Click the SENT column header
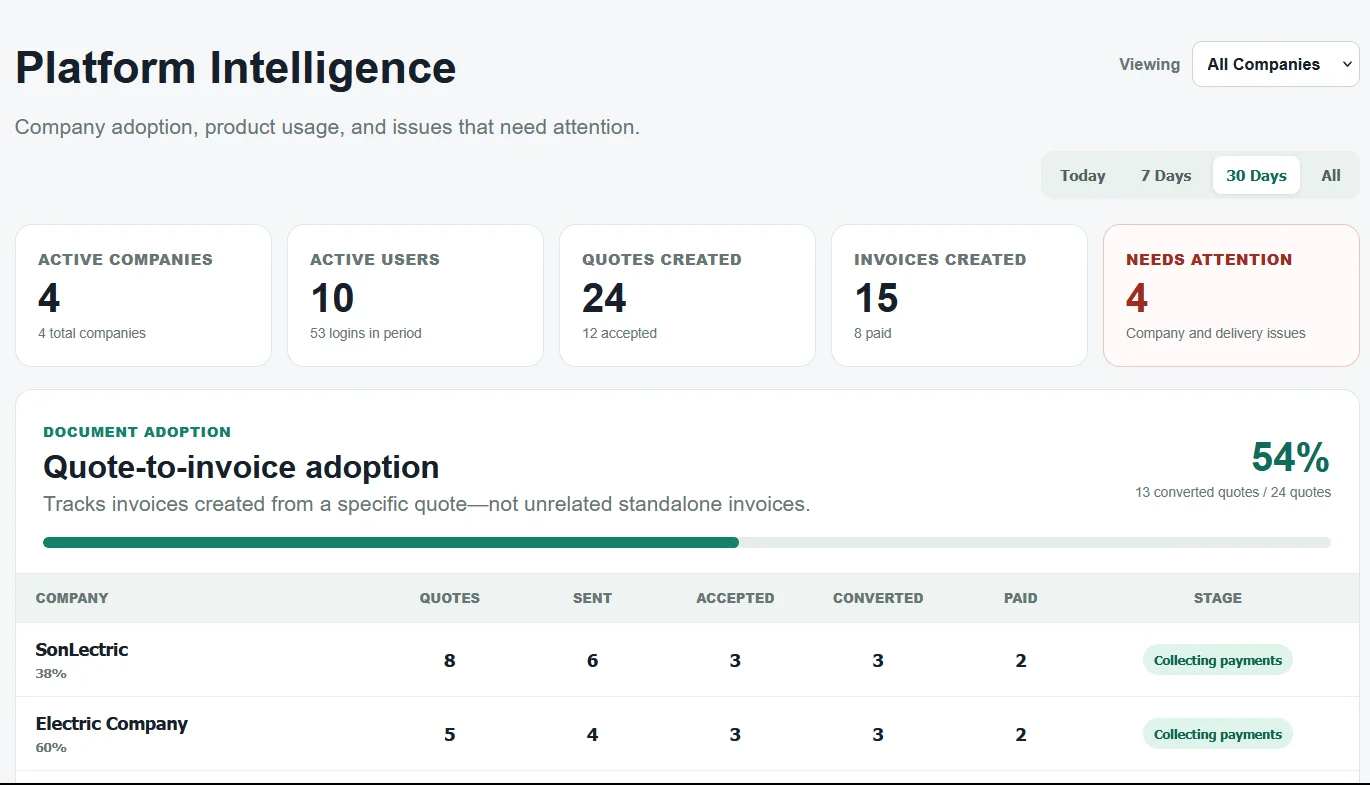 [x=592, y=598]
